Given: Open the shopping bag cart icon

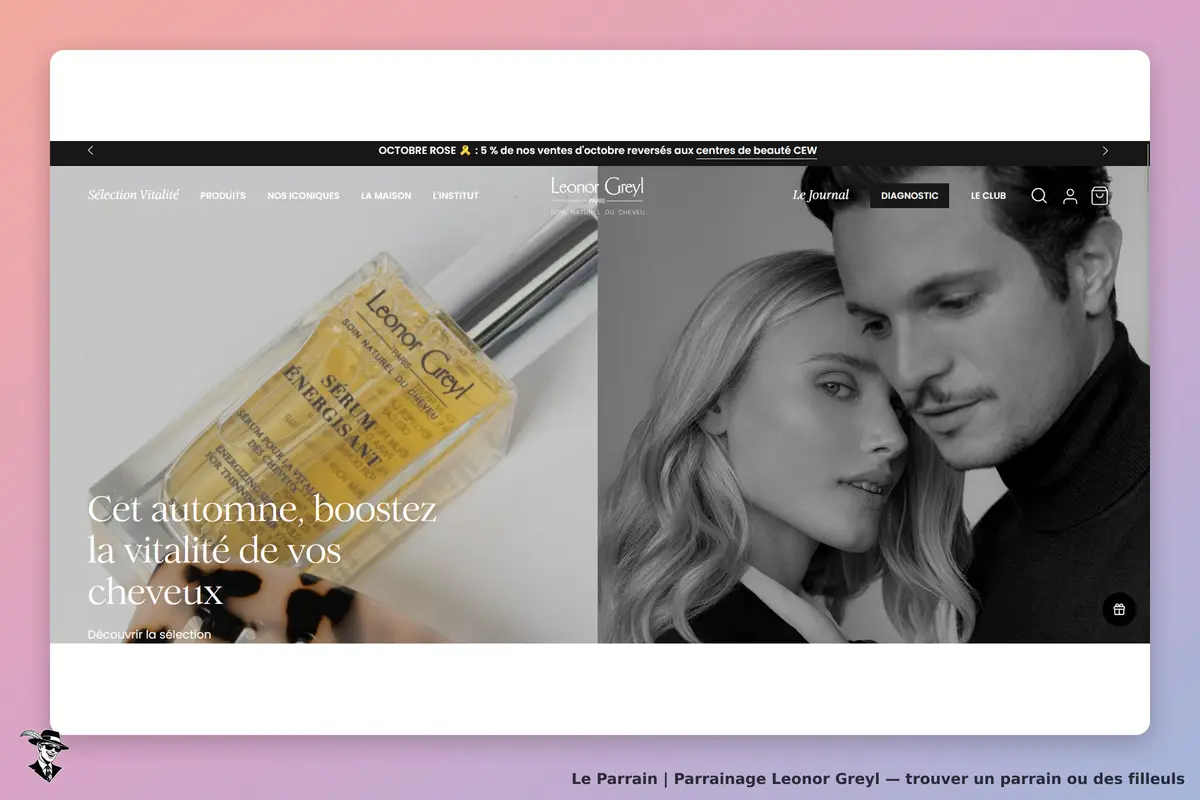Looking at the screenshot, I should click(x=1100, y=196).
